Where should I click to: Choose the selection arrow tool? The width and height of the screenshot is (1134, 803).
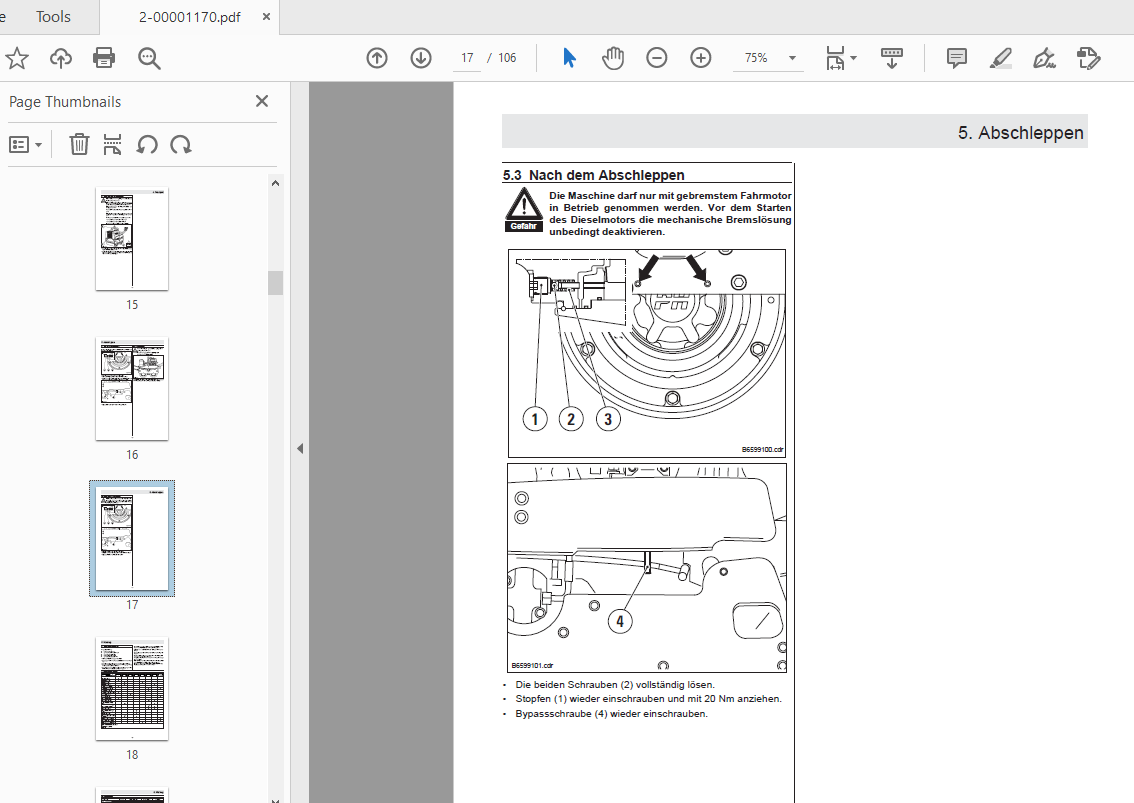coord(569,58)
